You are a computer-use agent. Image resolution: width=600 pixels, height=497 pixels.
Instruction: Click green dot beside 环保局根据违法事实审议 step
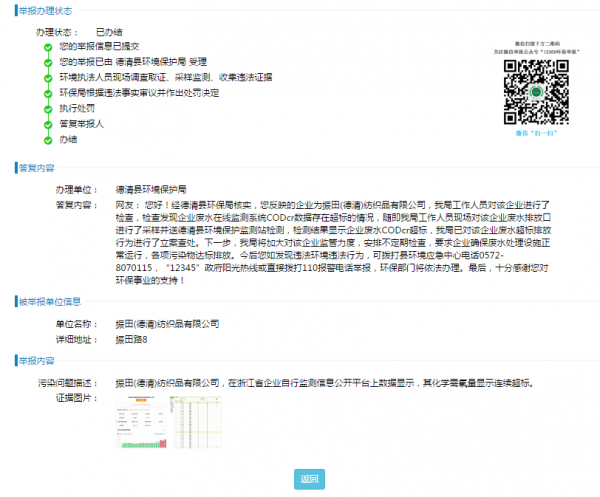click(x=47, y=92)
